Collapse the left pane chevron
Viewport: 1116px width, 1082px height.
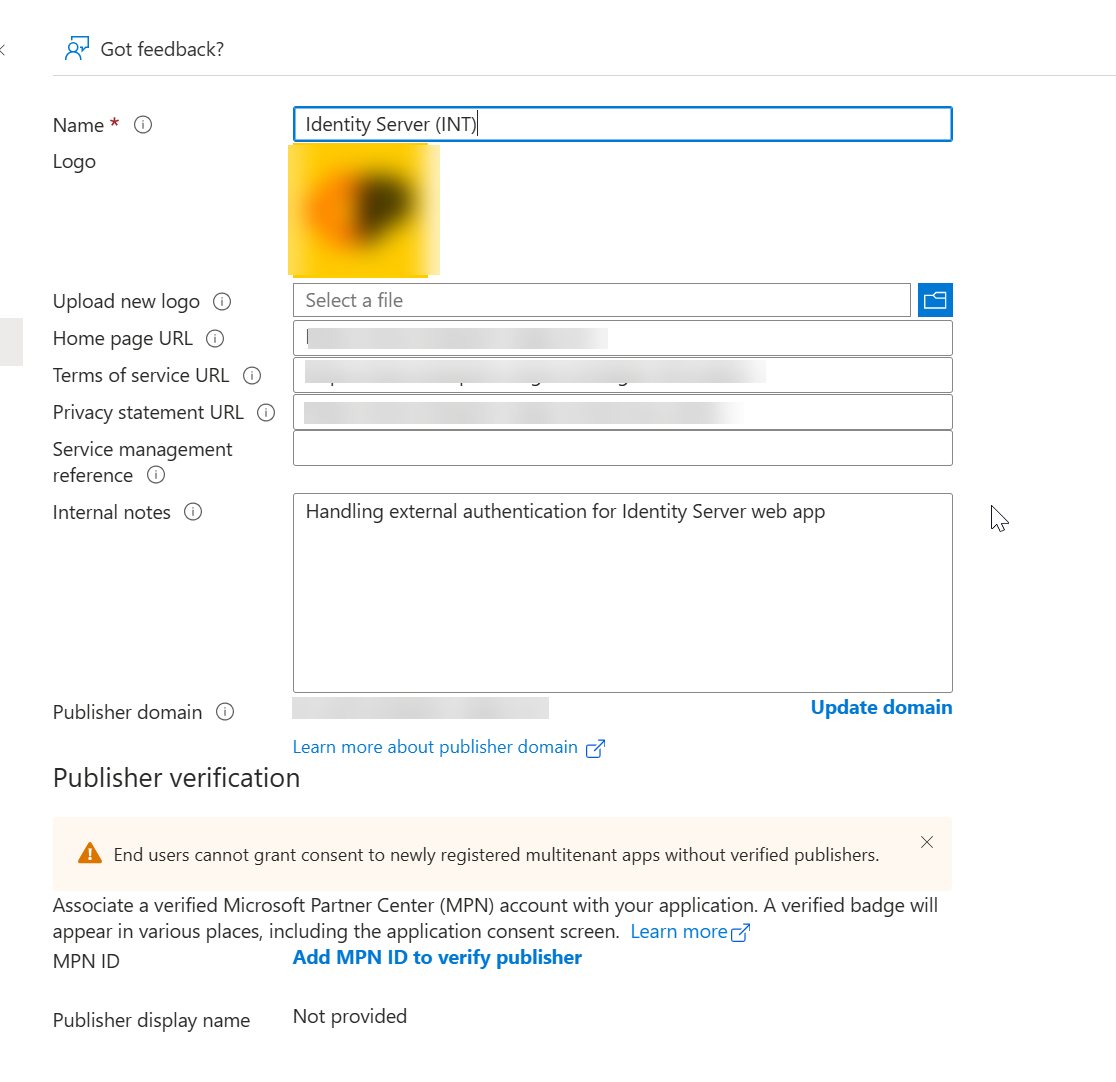tap(3, 49)
